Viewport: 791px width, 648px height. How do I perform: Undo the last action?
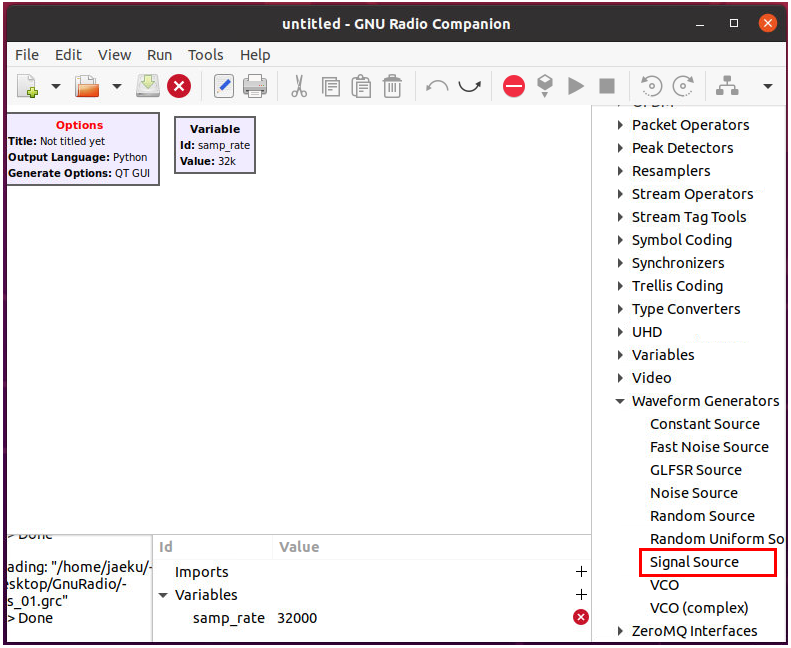pos(437,86)
